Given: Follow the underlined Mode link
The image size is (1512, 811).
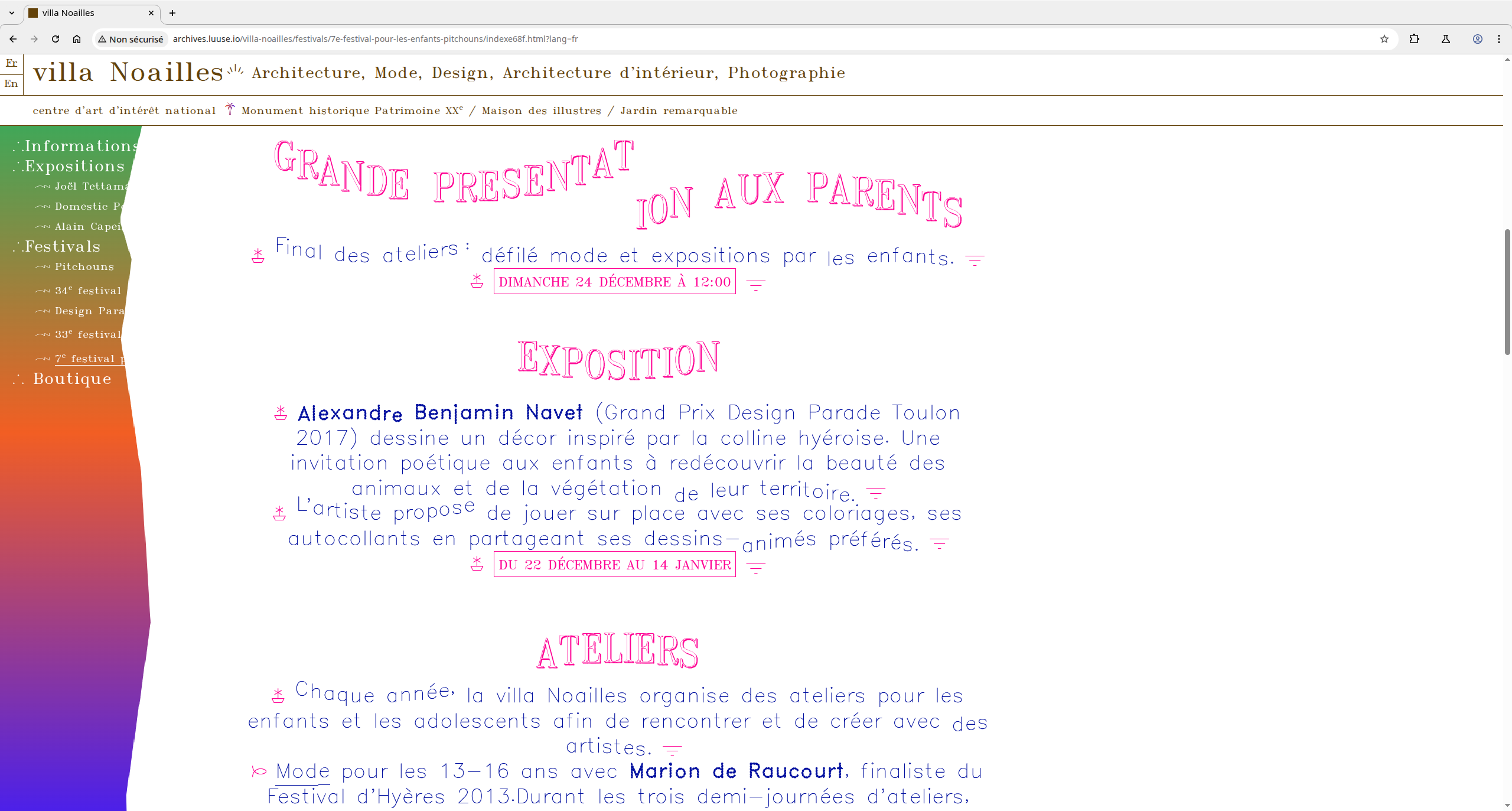Looking at the screenshot, I should pyautogui.click(x=302, y=771).
